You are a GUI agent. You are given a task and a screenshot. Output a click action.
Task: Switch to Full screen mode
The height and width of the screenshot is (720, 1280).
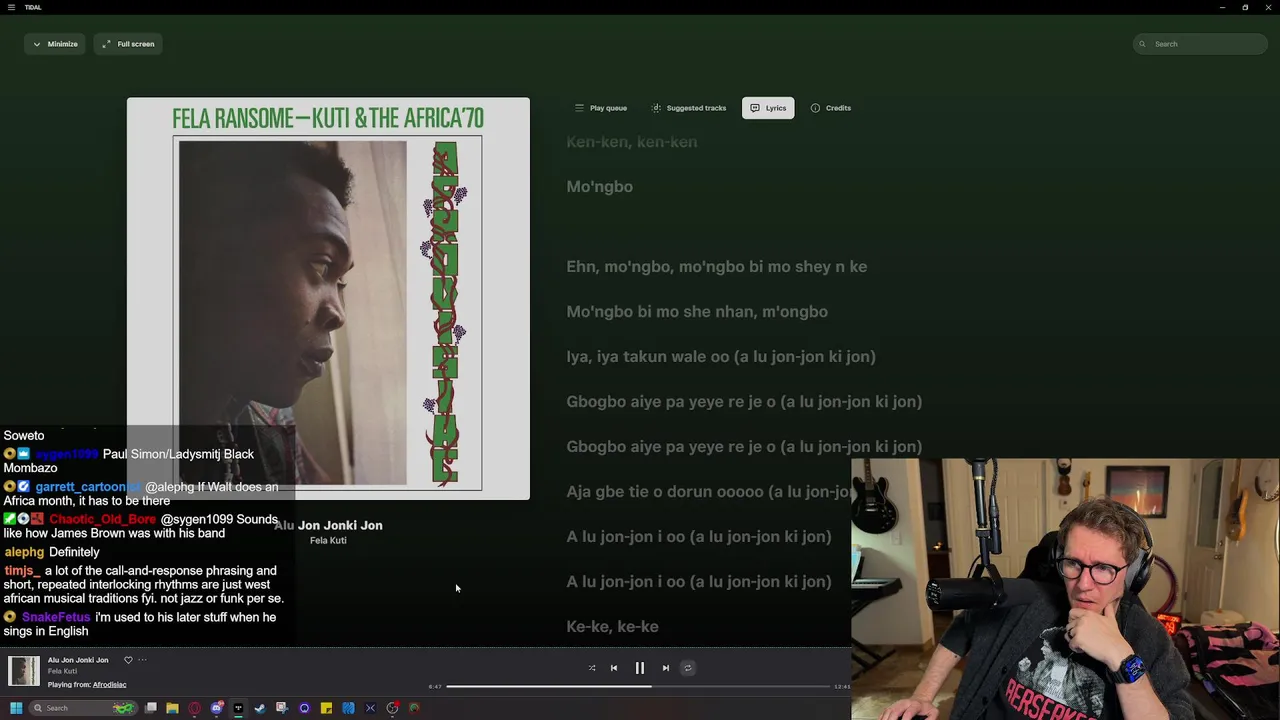point(128,44)
